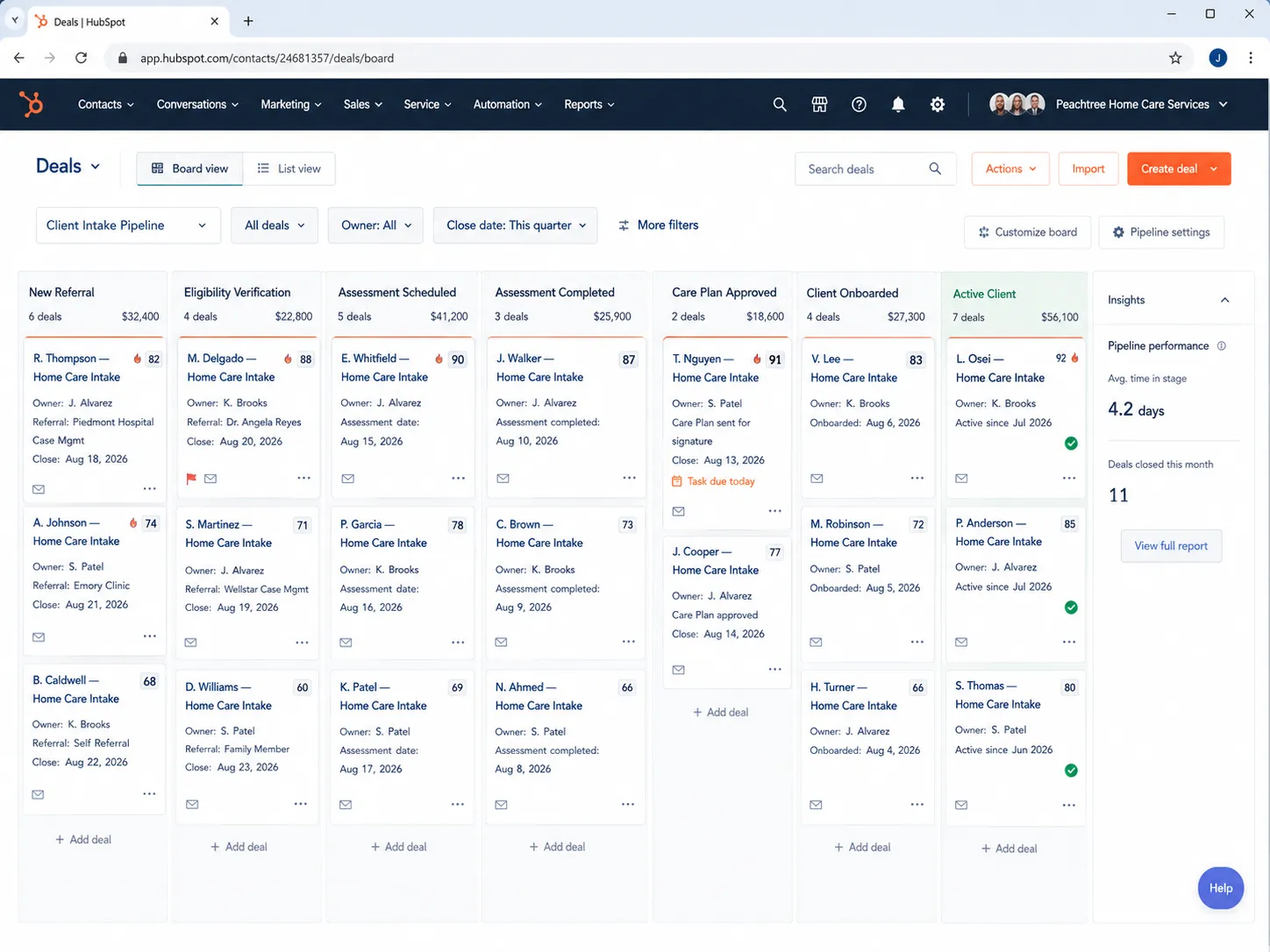
Task: Click Customize board
Action: coord(1028,232)
